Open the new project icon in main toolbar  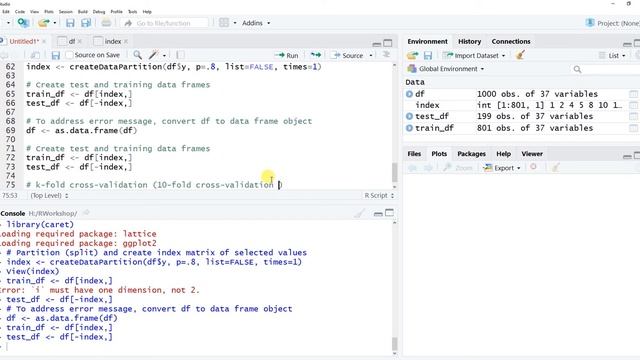[x=23, y=23]
